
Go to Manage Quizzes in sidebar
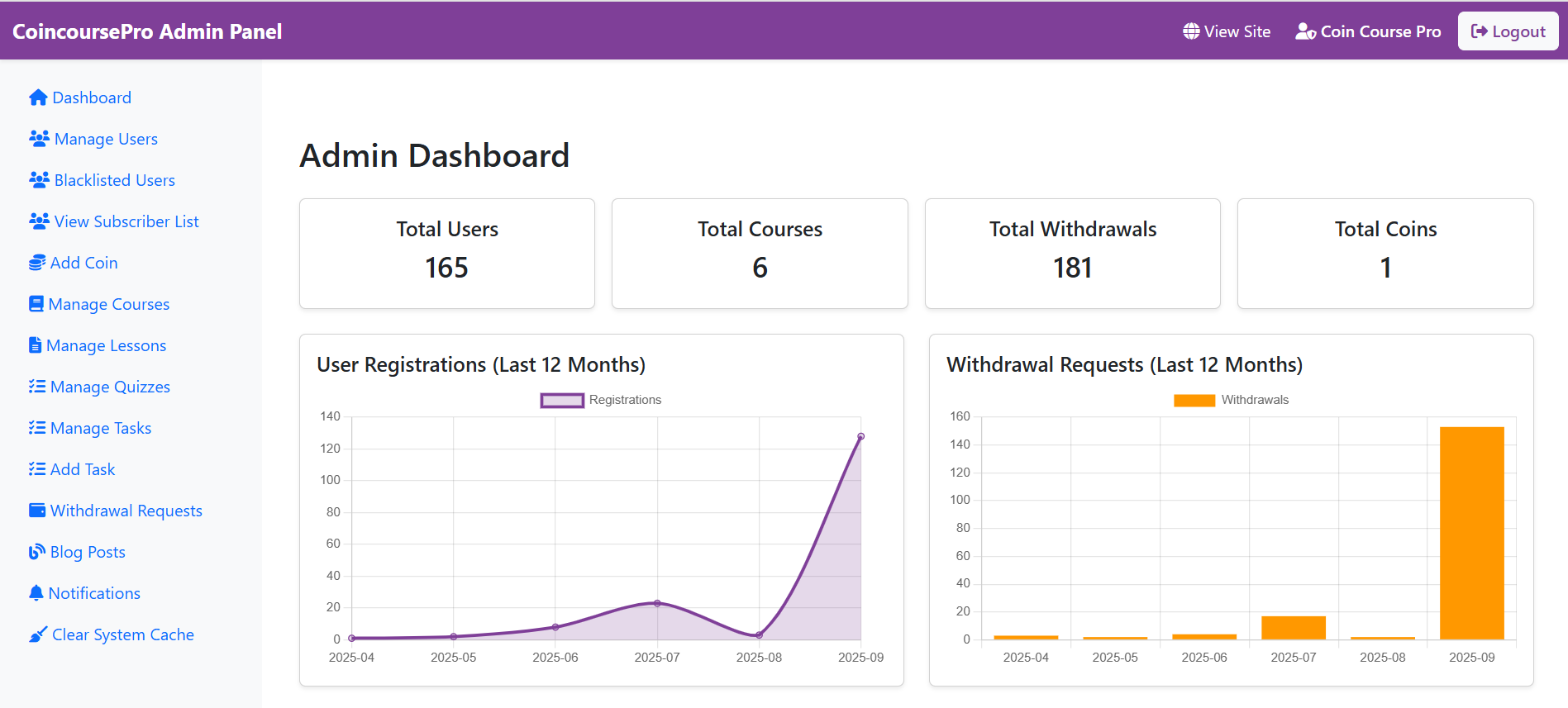point(110,387)
